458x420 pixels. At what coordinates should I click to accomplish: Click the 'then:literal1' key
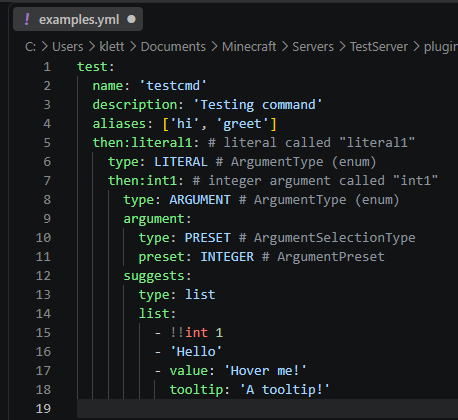(142, 143)
